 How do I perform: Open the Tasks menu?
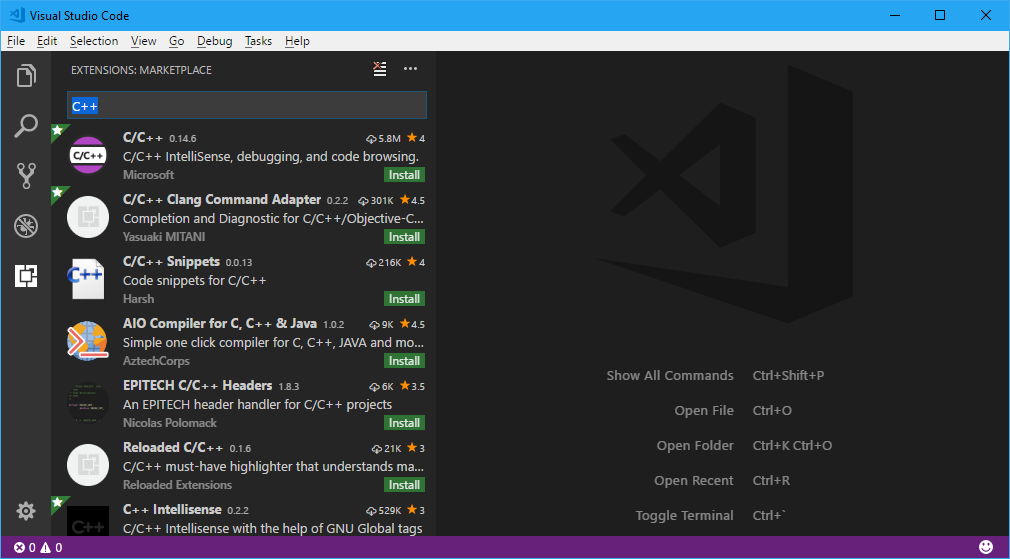(x=258, y=41)
